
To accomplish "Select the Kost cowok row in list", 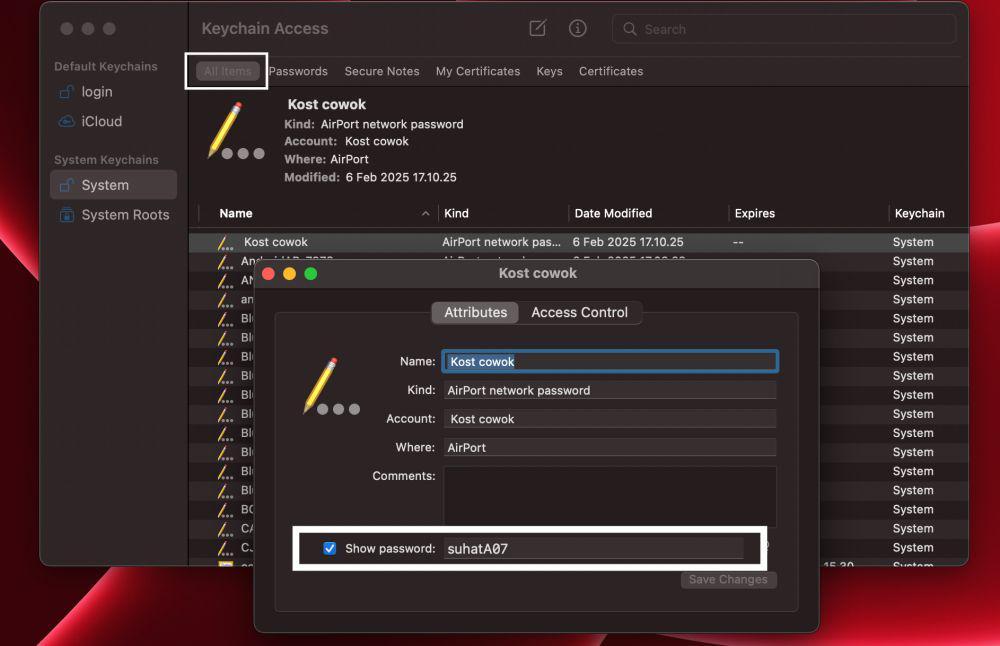I will pos(578,242).
